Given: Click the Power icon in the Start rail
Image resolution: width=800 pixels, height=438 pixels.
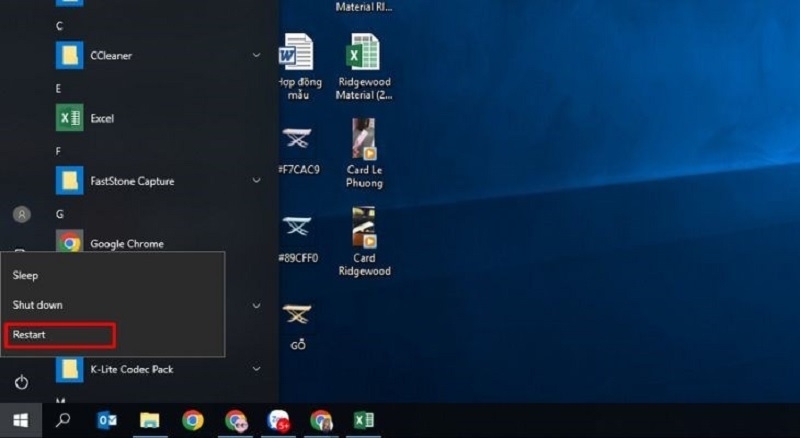Looking at the screenshot, I should point(21,382).
